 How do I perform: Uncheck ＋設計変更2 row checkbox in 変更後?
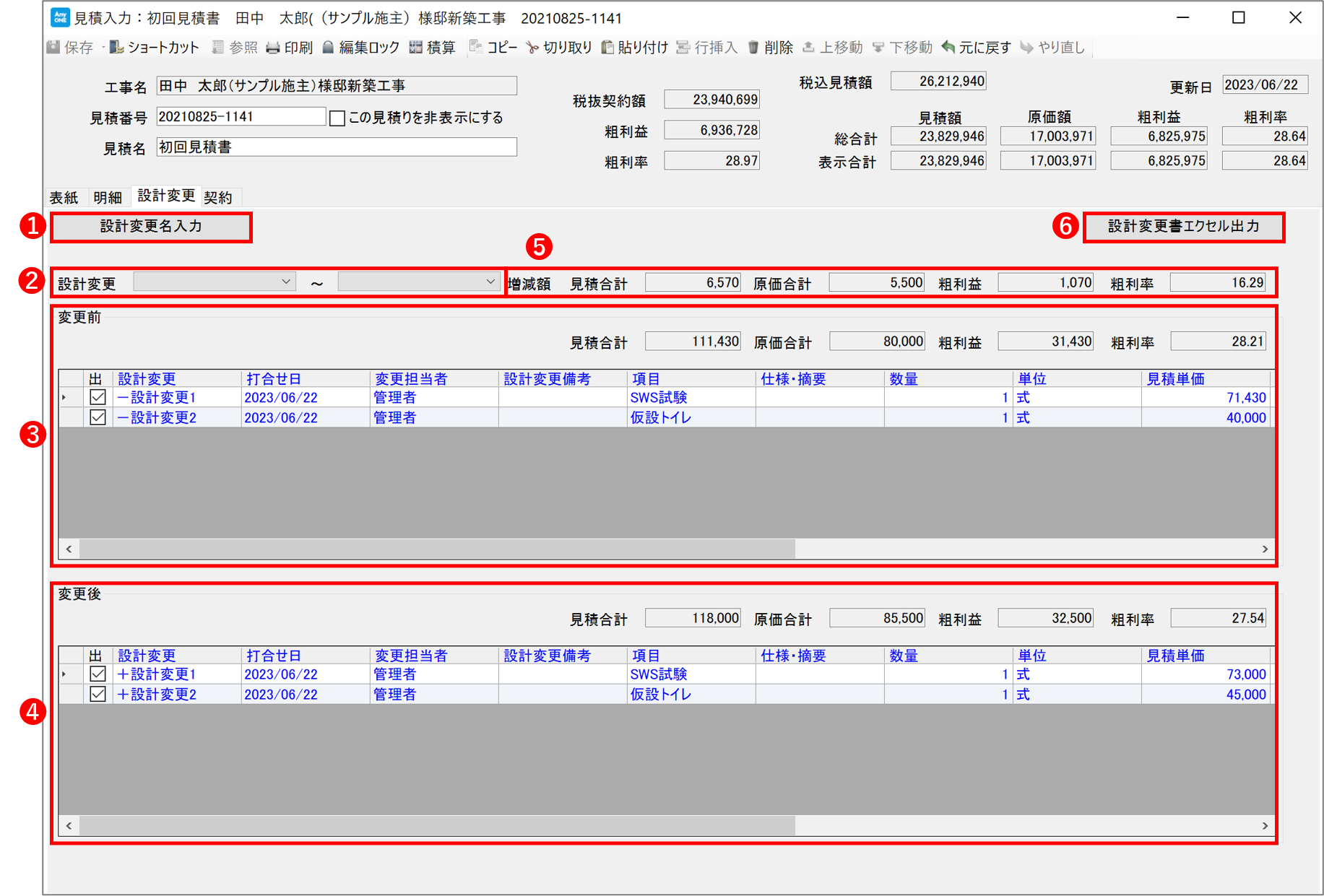click(98, 695)
